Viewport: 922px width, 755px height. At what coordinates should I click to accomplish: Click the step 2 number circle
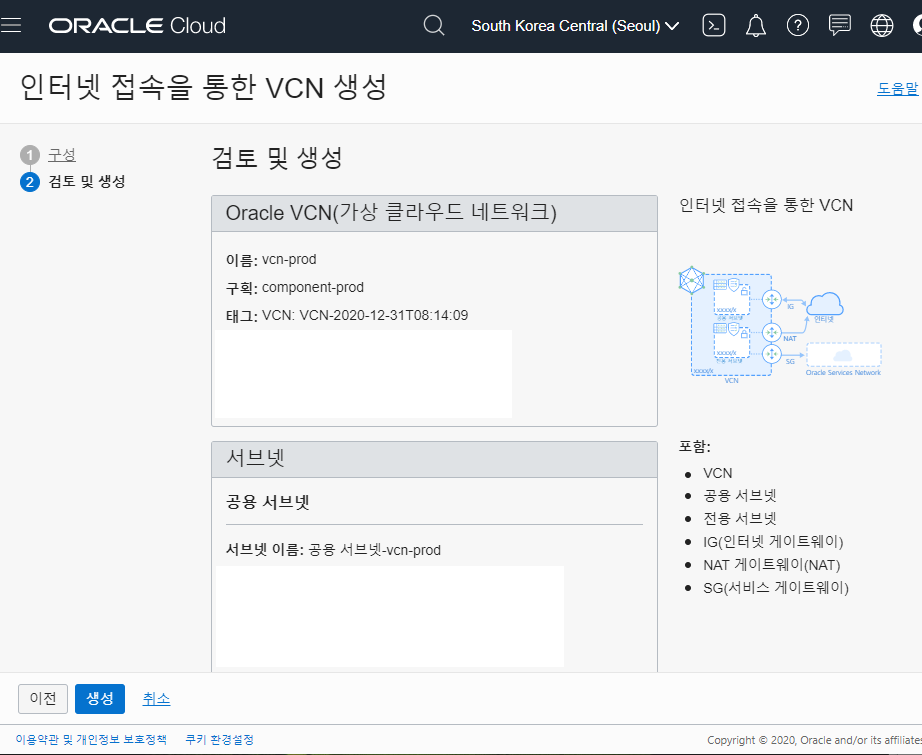pyautogui.click(x=29, y=182)
